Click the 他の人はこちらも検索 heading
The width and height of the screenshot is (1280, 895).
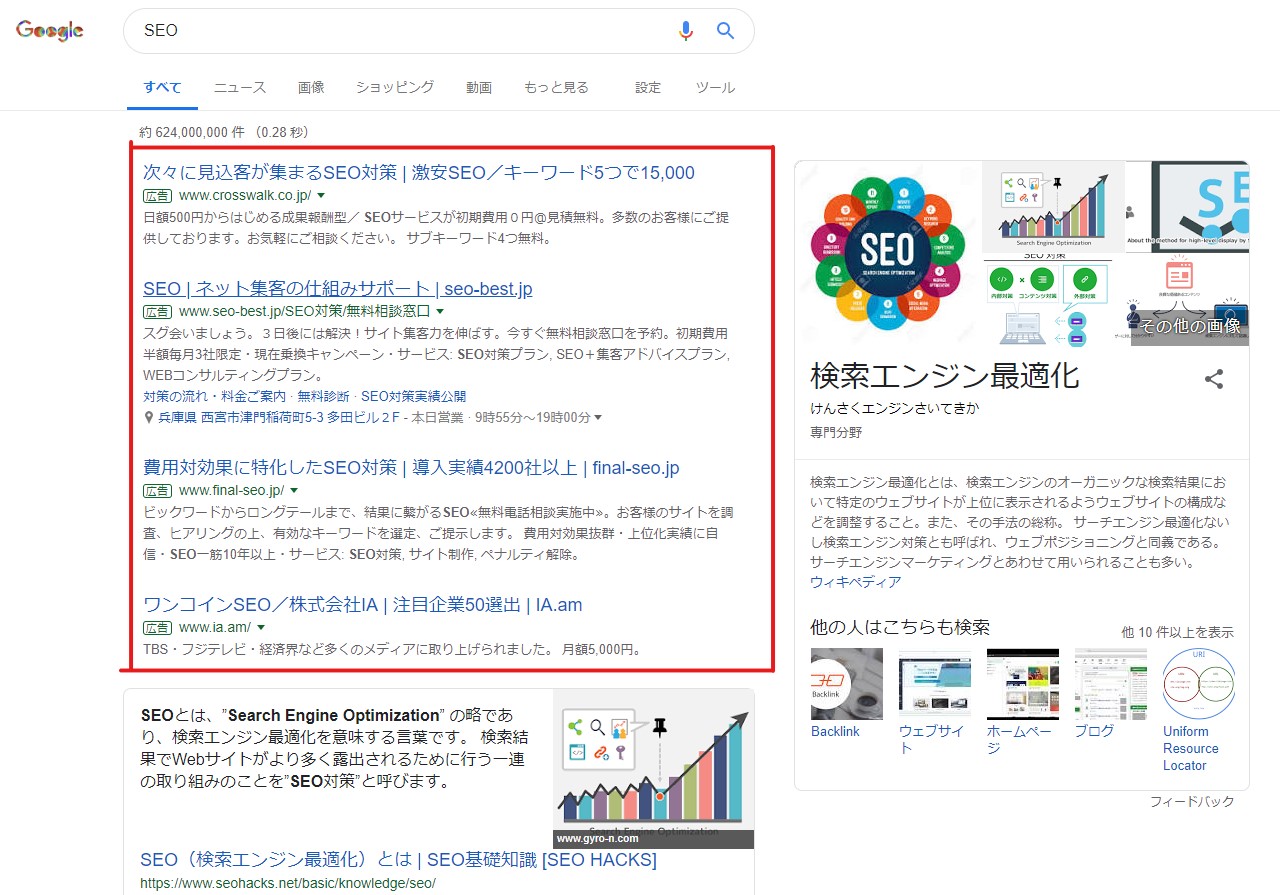(900, 627)
